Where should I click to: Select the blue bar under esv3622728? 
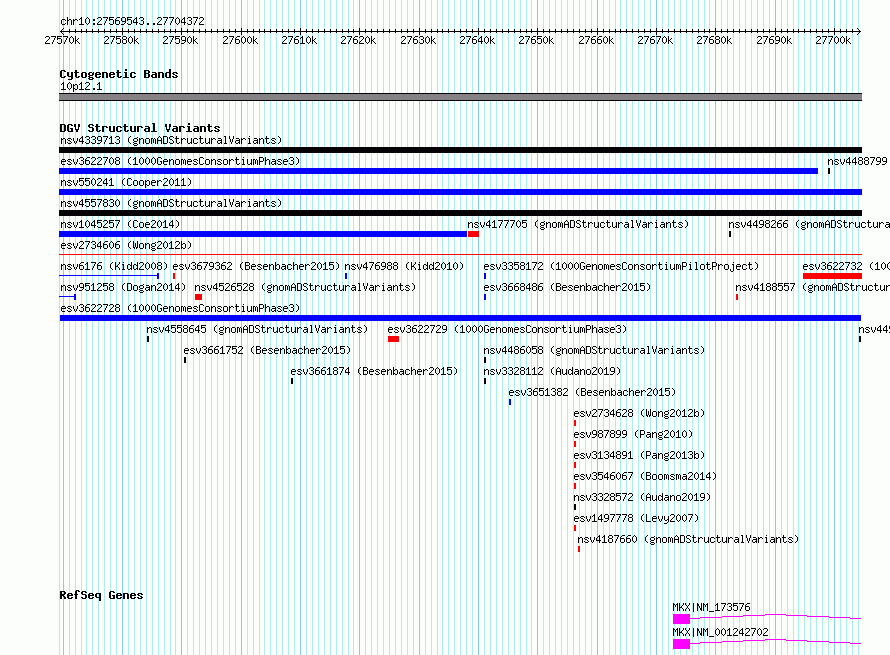tap(460, 318)
